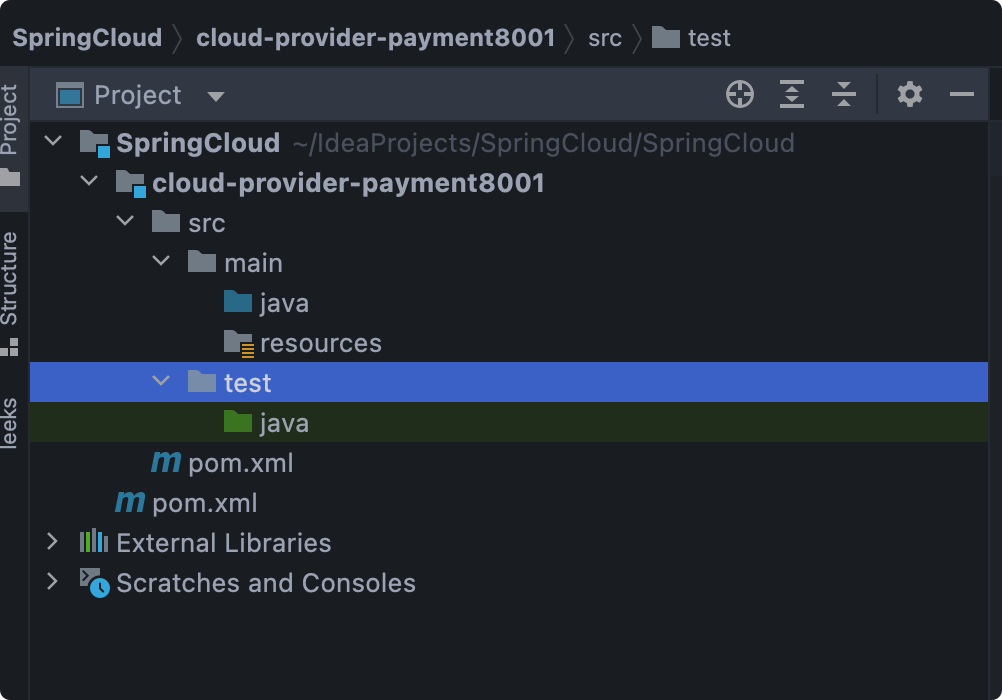Click the Select Opened File target icon
The width and height of the screenshot is (1002, 700).
tap(739, 95)
